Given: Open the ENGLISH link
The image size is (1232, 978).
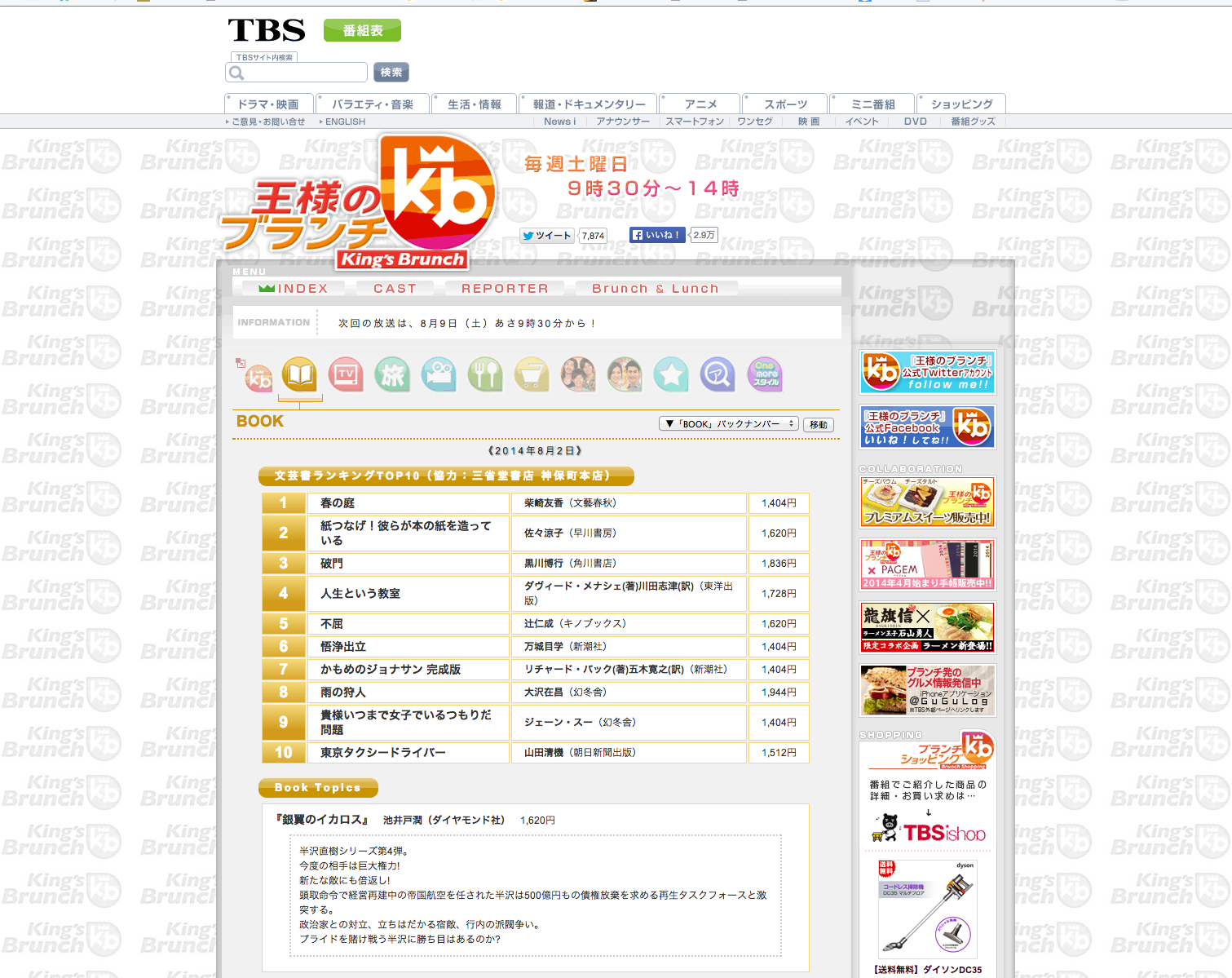Looking at the screenshot, I should coord(345,122).
